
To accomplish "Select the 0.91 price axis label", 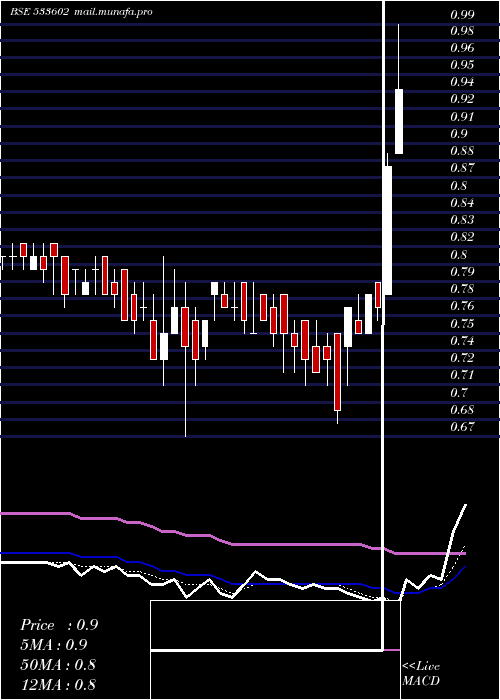I will [462, 117].
